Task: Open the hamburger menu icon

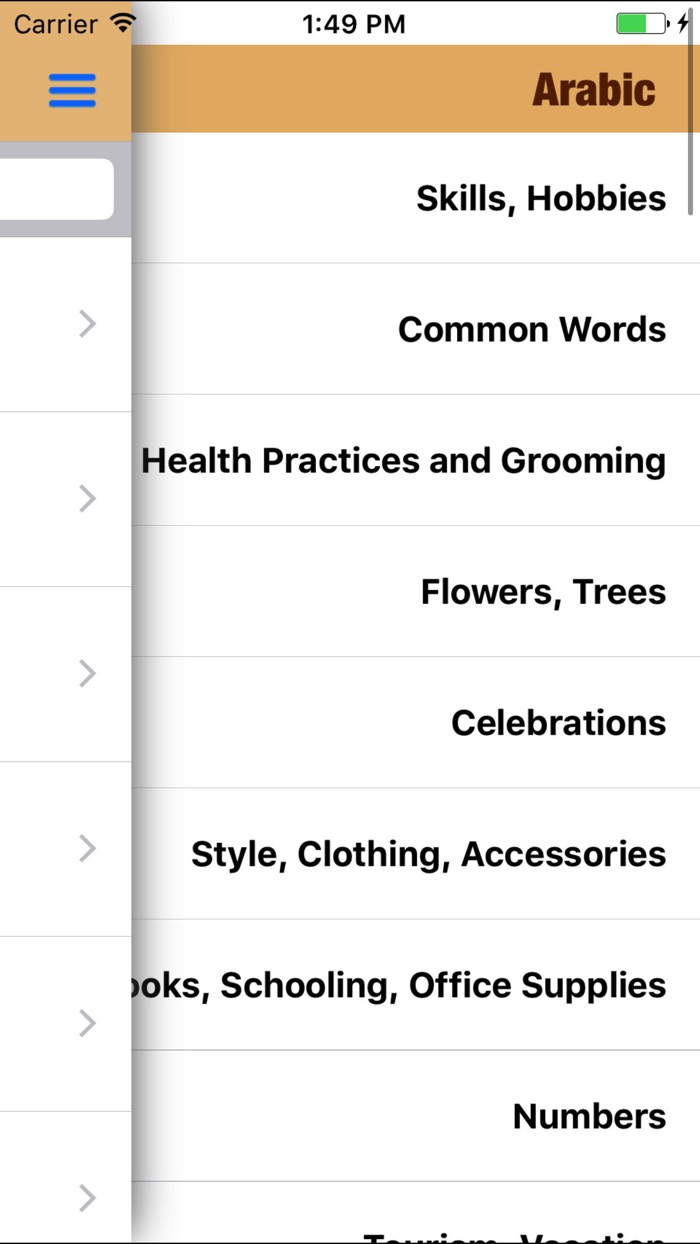Action: pyautogui.click(x=72, y=90)
